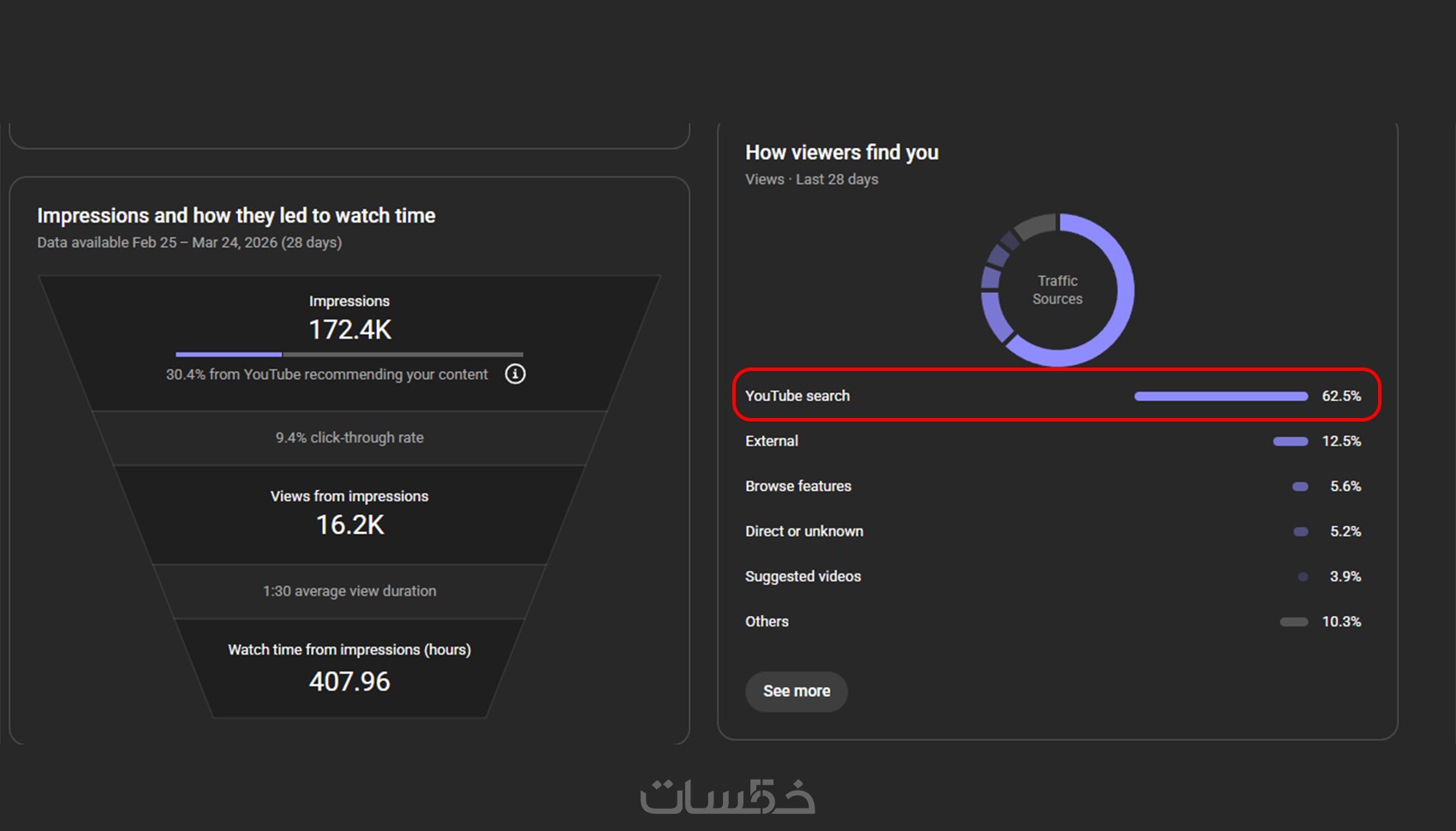This screenshot has width=1456, height=831.
Task: Click the 12.5% value for External
Action: click(1341, 441)
